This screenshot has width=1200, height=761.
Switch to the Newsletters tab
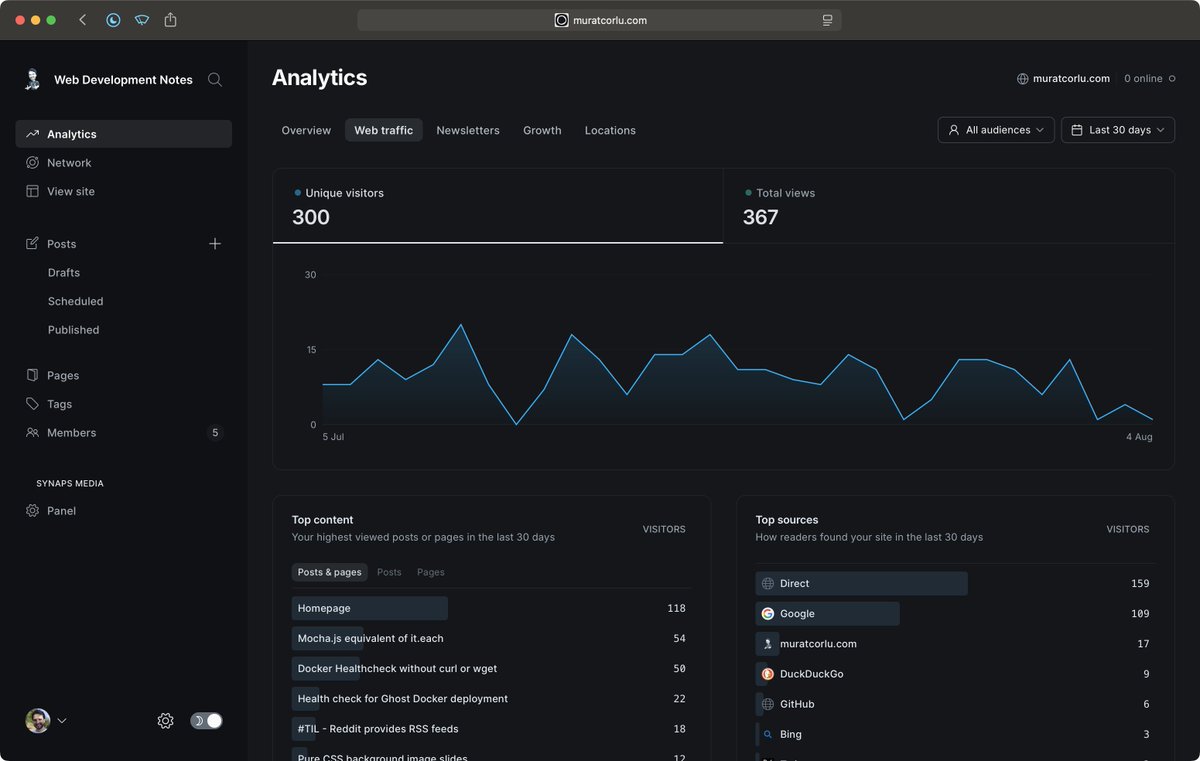pos(468,131)
